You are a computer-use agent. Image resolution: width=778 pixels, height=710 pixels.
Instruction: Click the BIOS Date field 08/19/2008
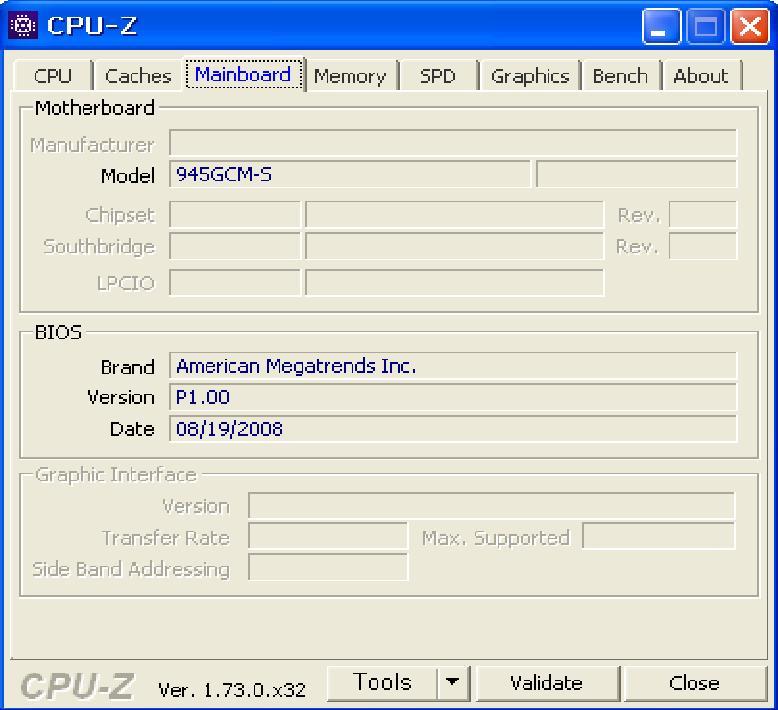point(453,429)
